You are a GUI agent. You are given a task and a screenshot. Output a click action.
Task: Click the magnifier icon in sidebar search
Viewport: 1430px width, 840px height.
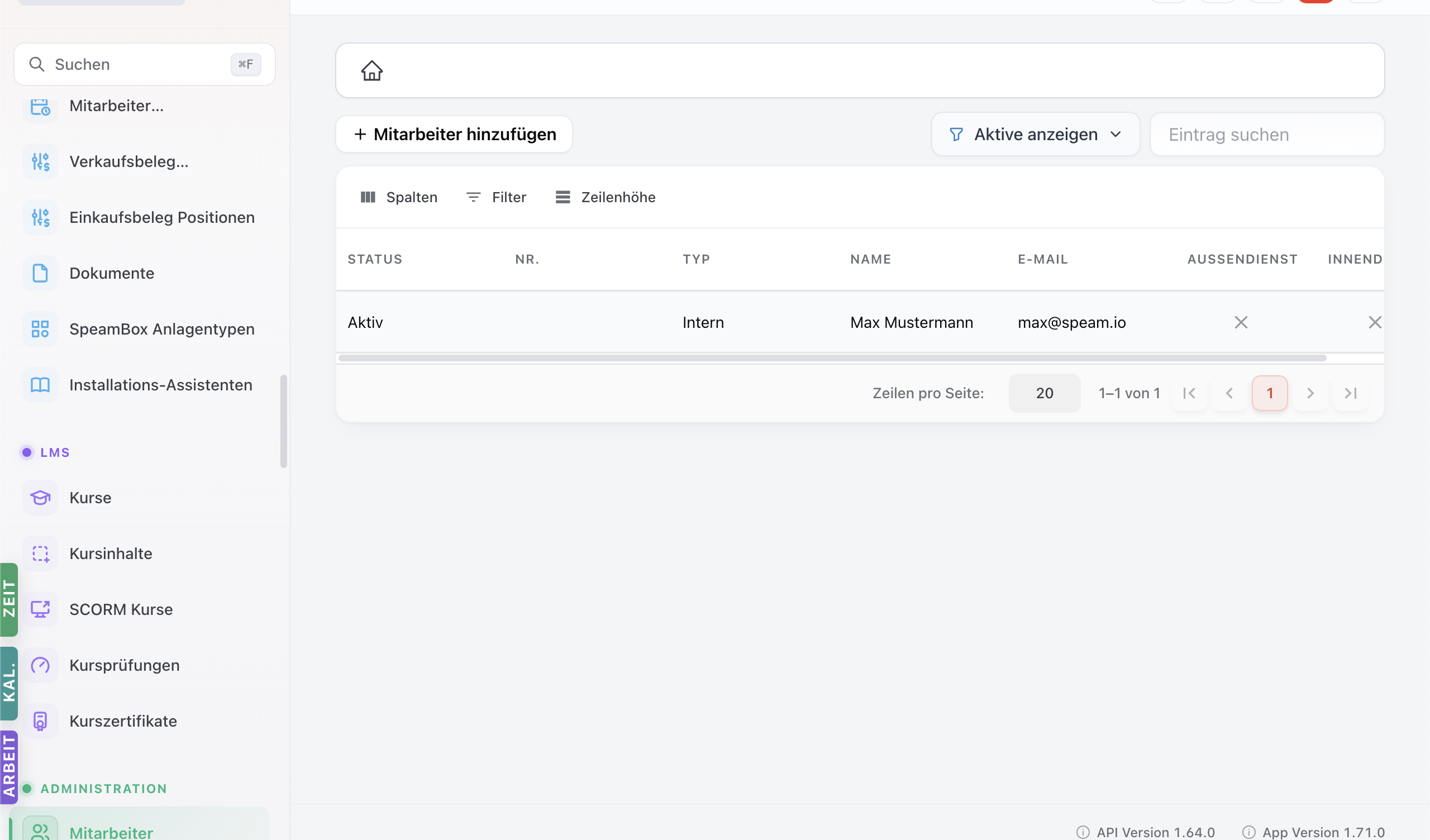point(36,64)
